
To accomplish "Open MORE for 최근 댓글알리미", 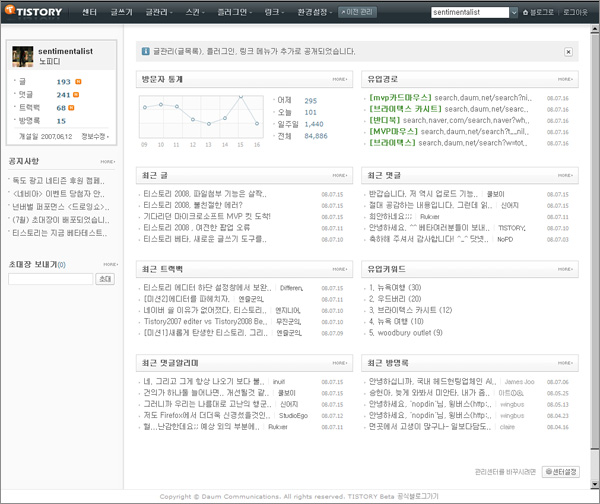I will (340, 363).
